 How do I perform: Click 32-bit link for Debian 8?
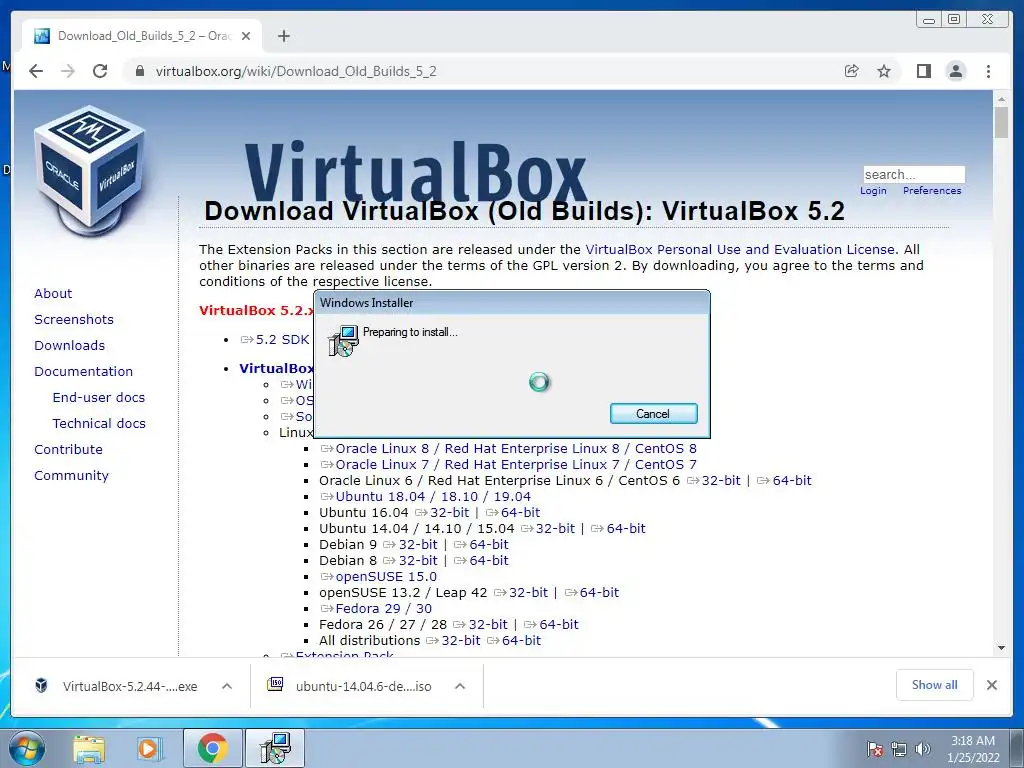410,560
